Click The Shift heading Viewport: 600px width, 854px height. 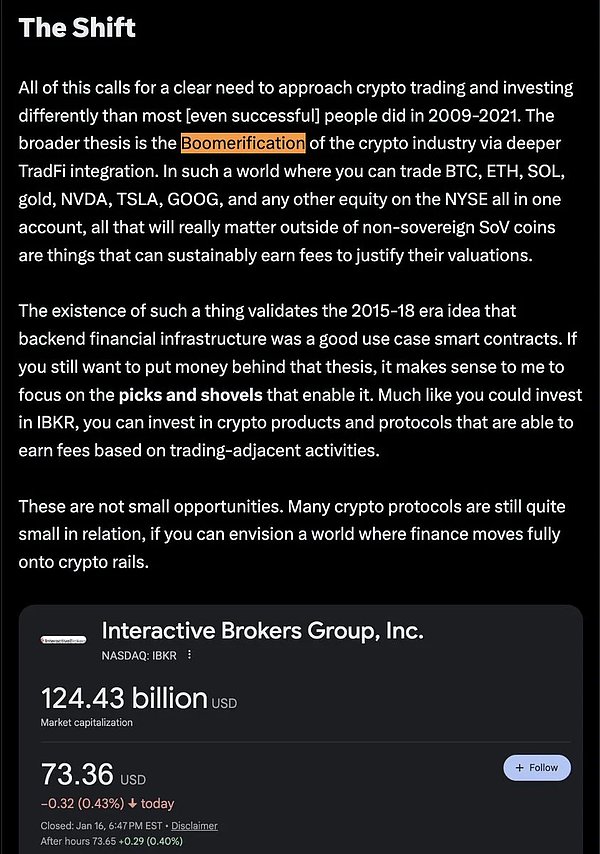pos(77,28)
